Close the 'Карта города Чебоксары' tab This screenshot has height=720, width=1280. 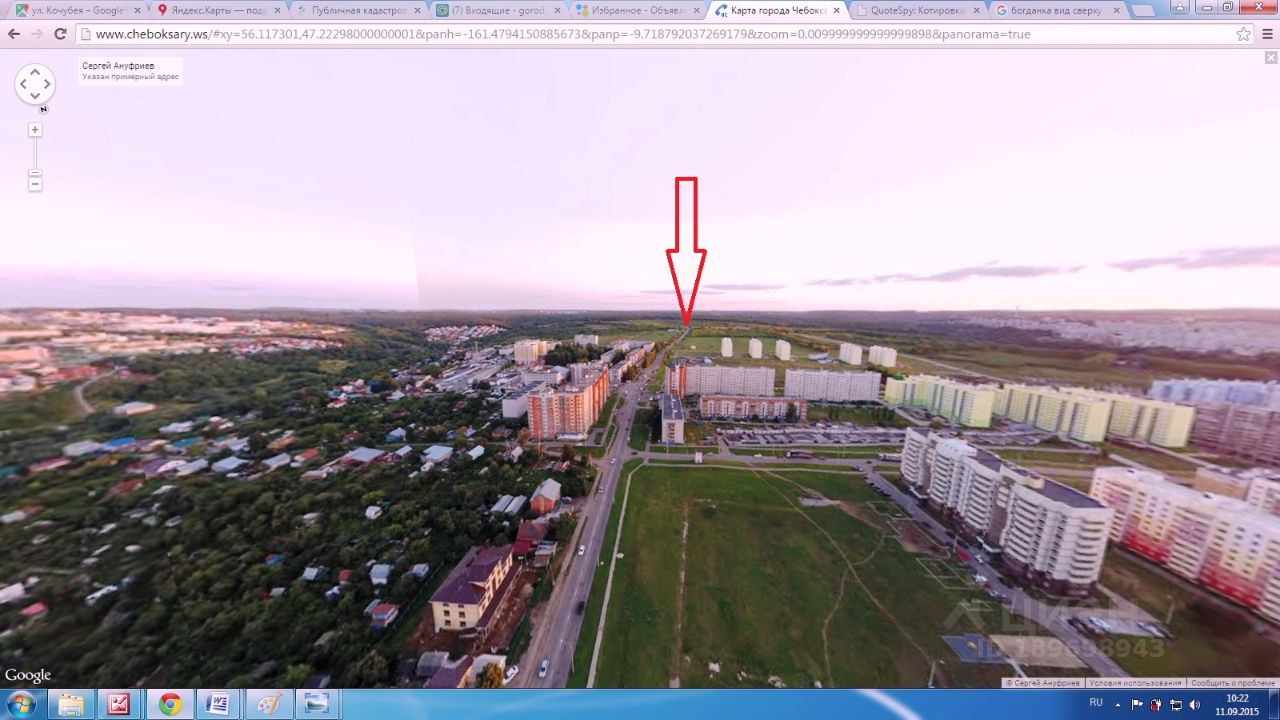pos(835,10)
